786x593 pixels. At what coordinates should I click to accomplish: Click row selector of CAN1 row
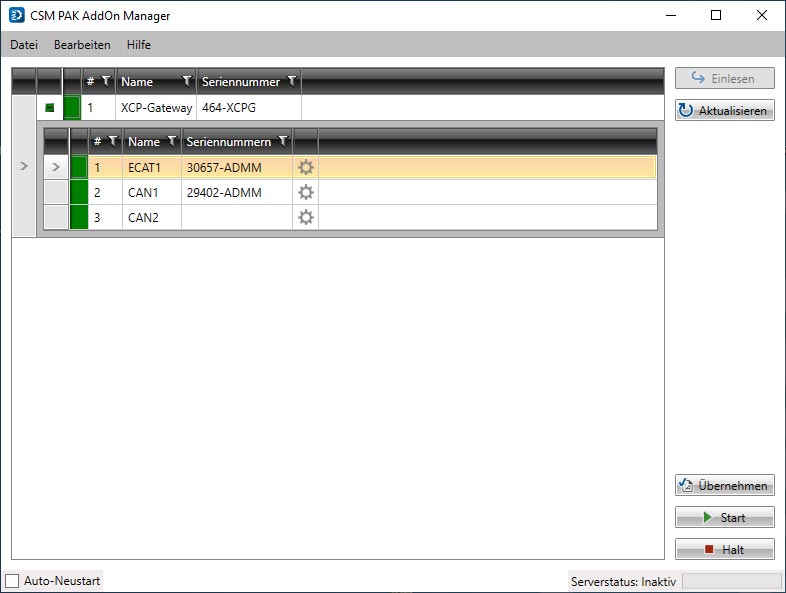[x=56, y=192]
